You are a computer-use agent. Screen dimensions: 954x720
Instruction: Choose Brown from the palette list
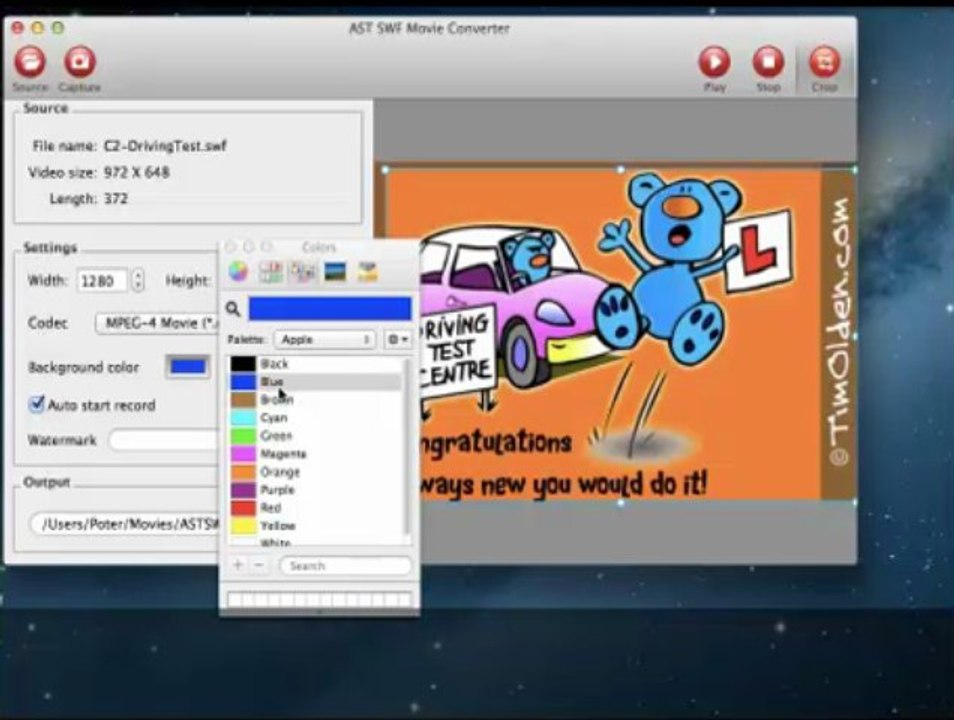point(315,400)
